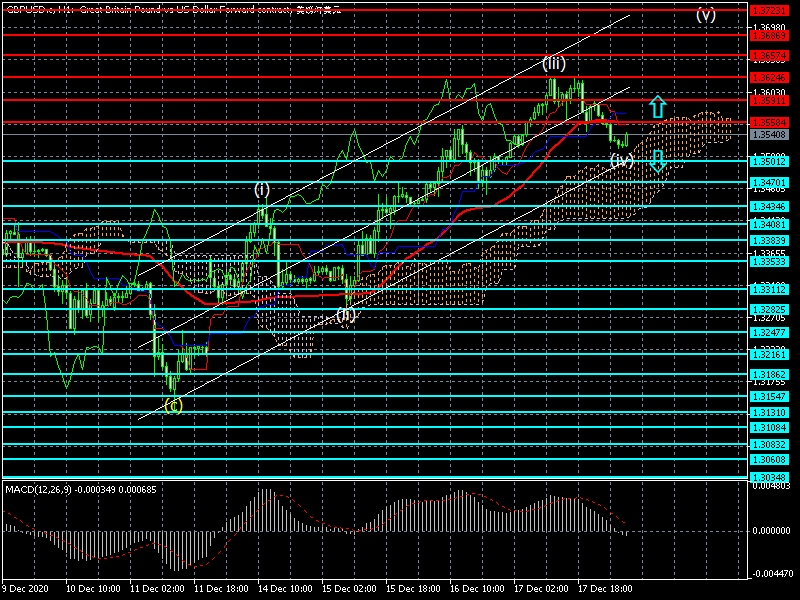The height and width of the screenshot is (600, 800).
Task: Select the wave (i) label
Action: pos(261,188)
